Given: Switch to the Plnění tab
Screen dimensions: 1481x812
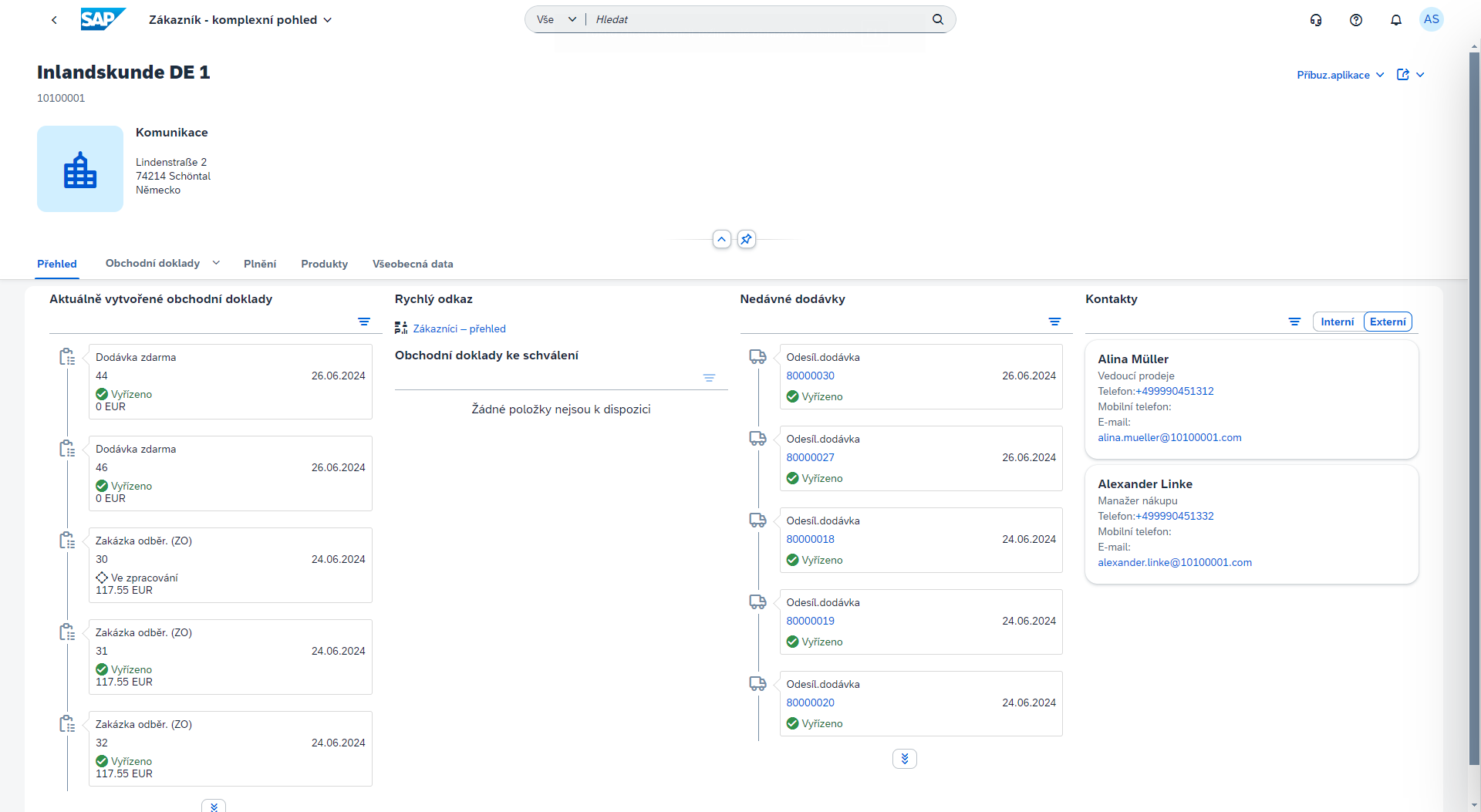Looking at the screenshot, I should [x=260, y=264].
